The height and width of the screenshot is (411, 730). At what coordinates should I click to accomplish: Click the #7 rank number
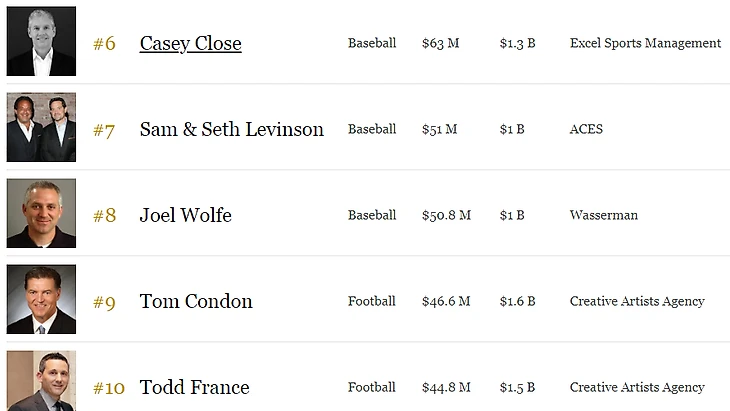(x=104, y=129)
